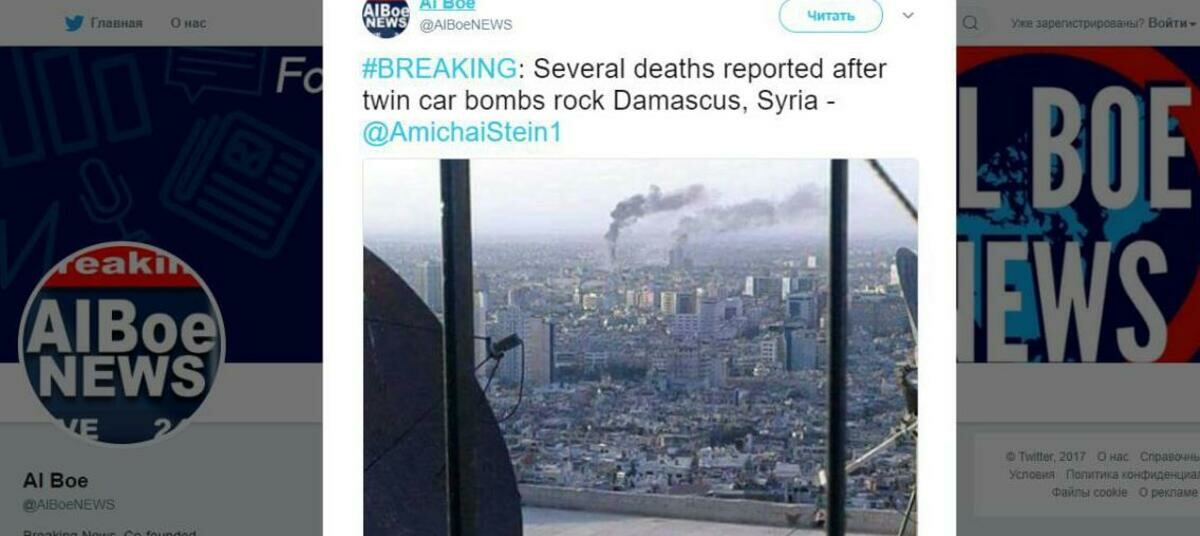
Task: Expand the tweet options chevron
Action: (x=908, y=16)
